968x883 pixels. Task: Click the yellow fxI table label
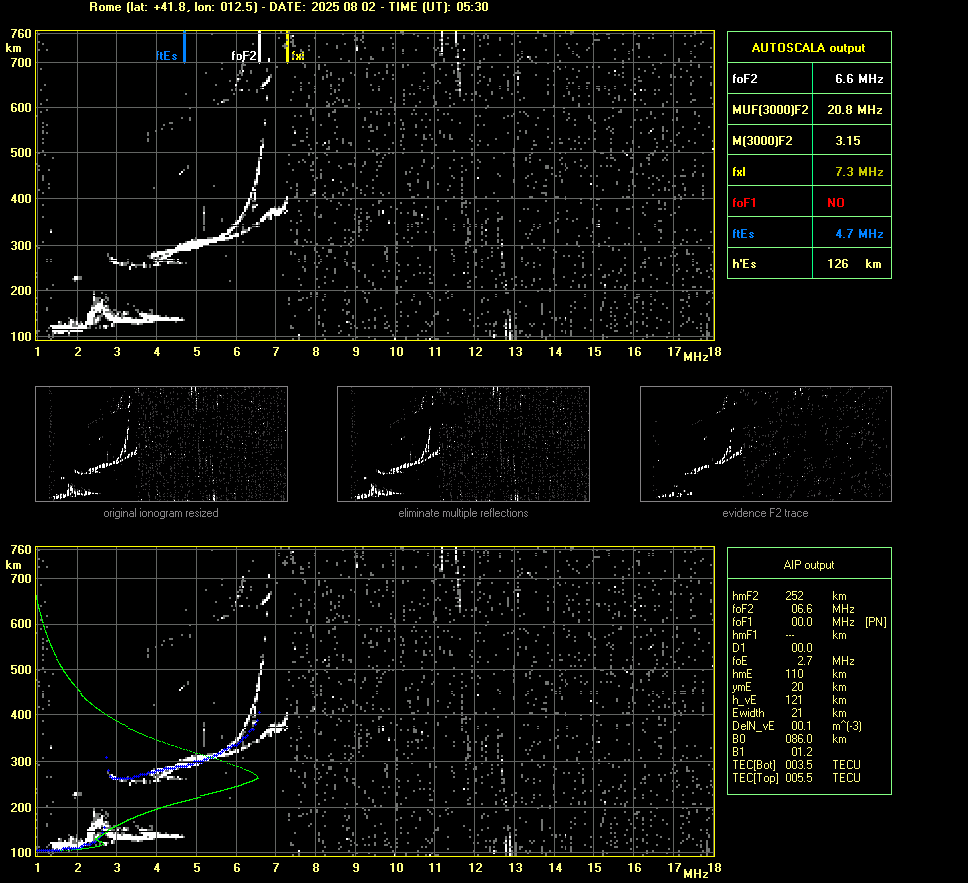point(739,172)
